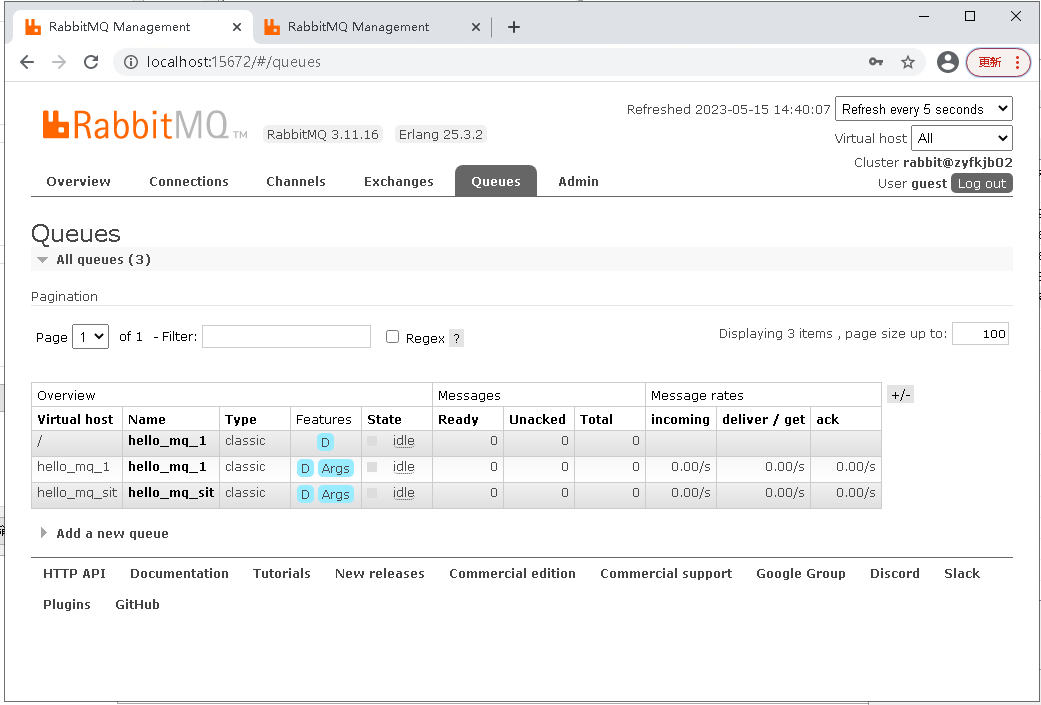The height and width of the screenshot is (705, 1041).
Task: Open queue hello_mq_1 in vhost /
Action: pyautogui.click(x=167, y=441)
